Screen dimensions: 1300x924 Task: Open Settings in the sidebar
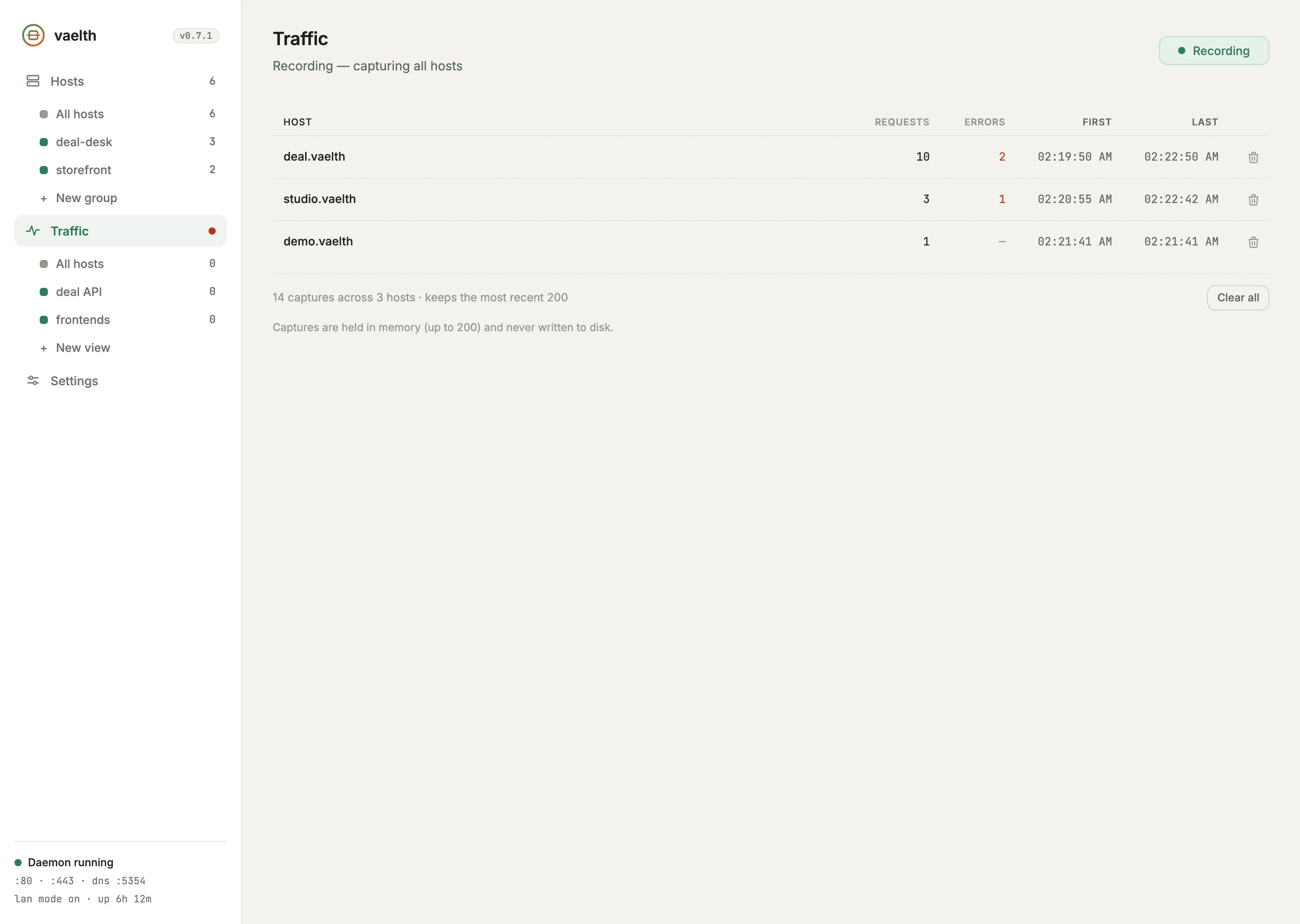120,381
